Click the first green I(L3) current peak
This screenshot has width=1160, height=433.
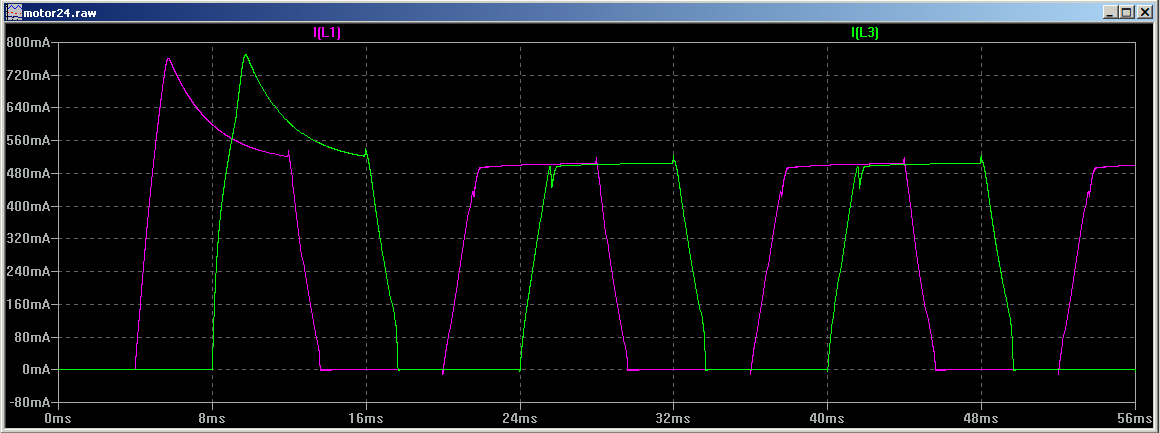[x=246, y=55]
